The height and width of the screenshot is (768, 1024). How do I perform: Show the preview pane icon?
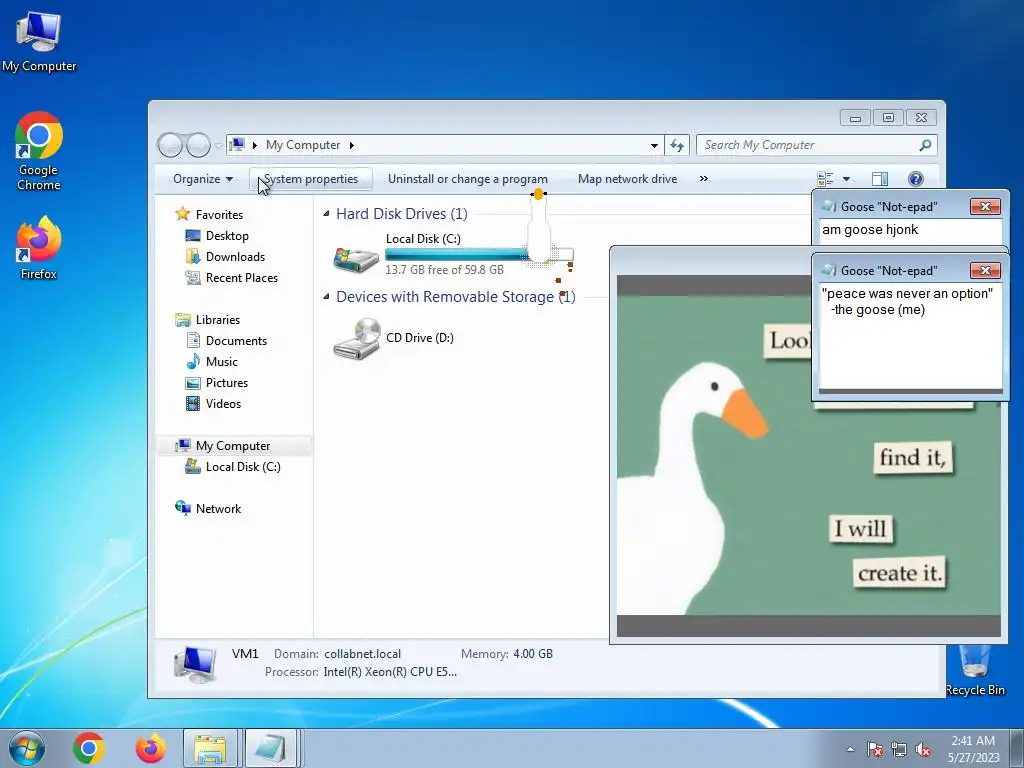(880, 179)
